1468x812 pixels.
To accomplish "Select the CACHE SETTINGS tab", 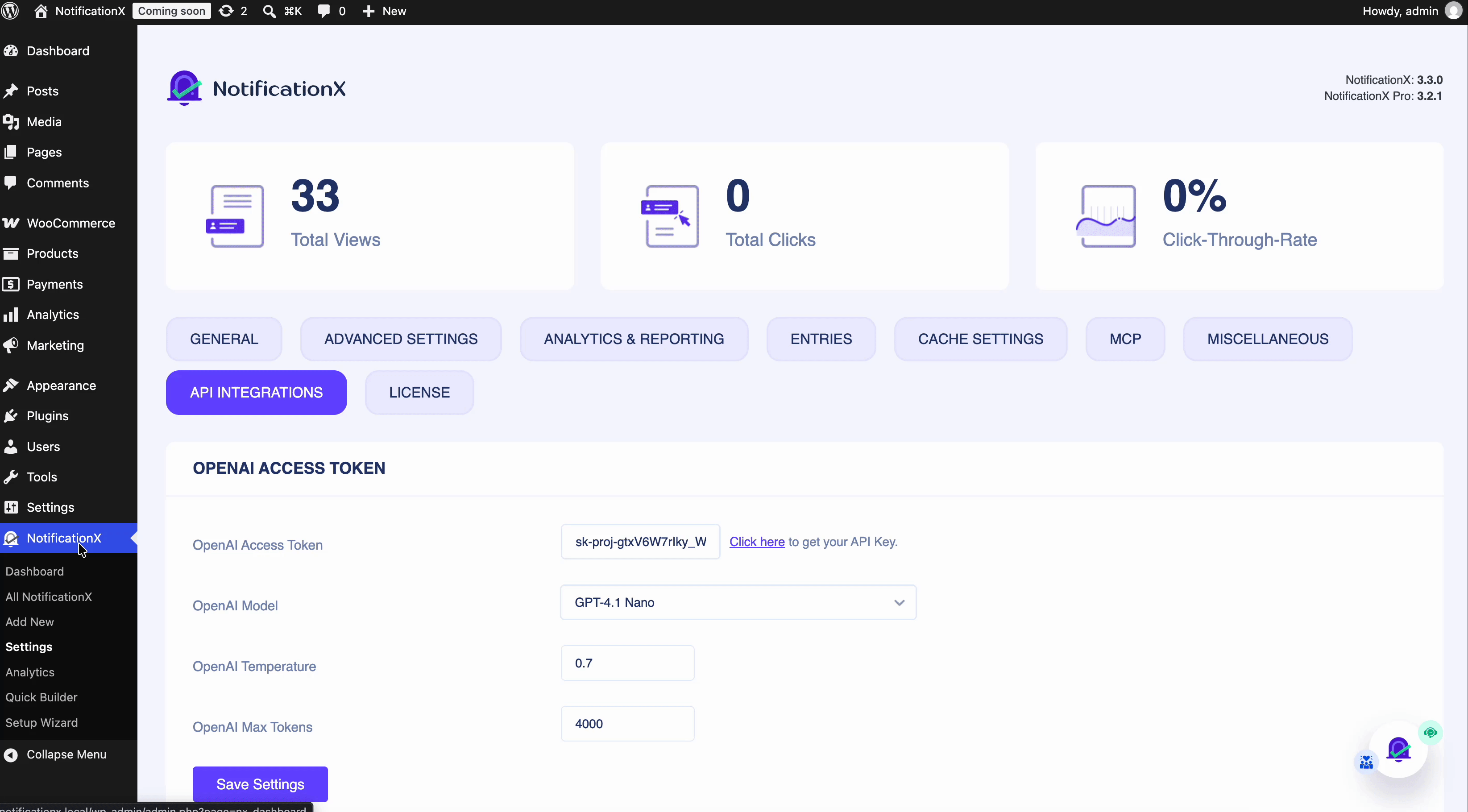I will coord(980,339).
